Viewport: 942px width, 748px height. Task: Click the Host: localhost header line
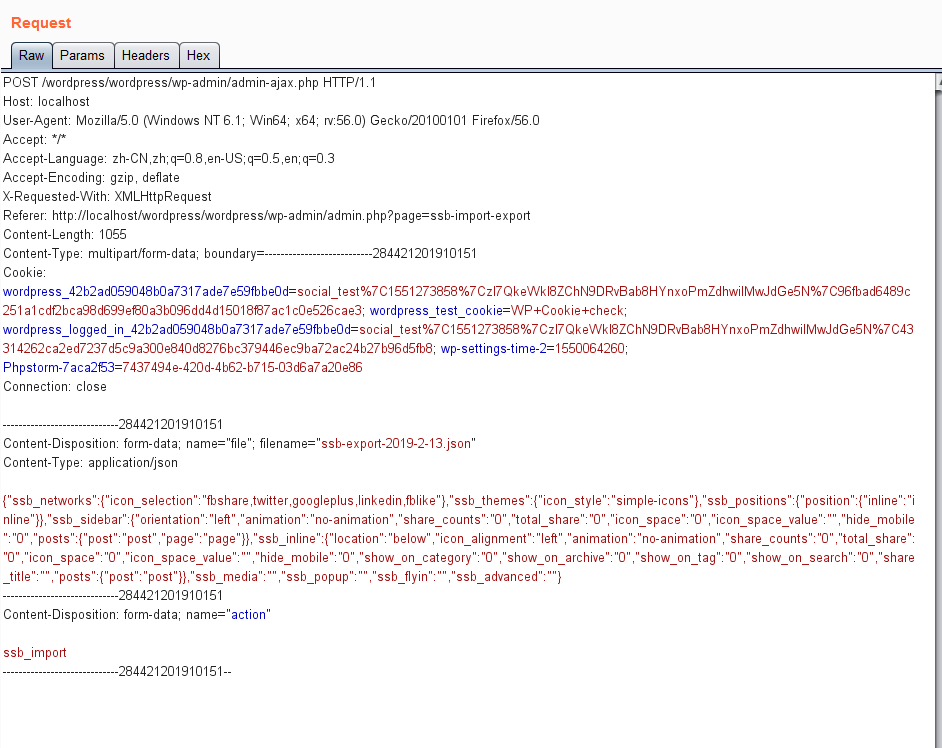(46, 102)
